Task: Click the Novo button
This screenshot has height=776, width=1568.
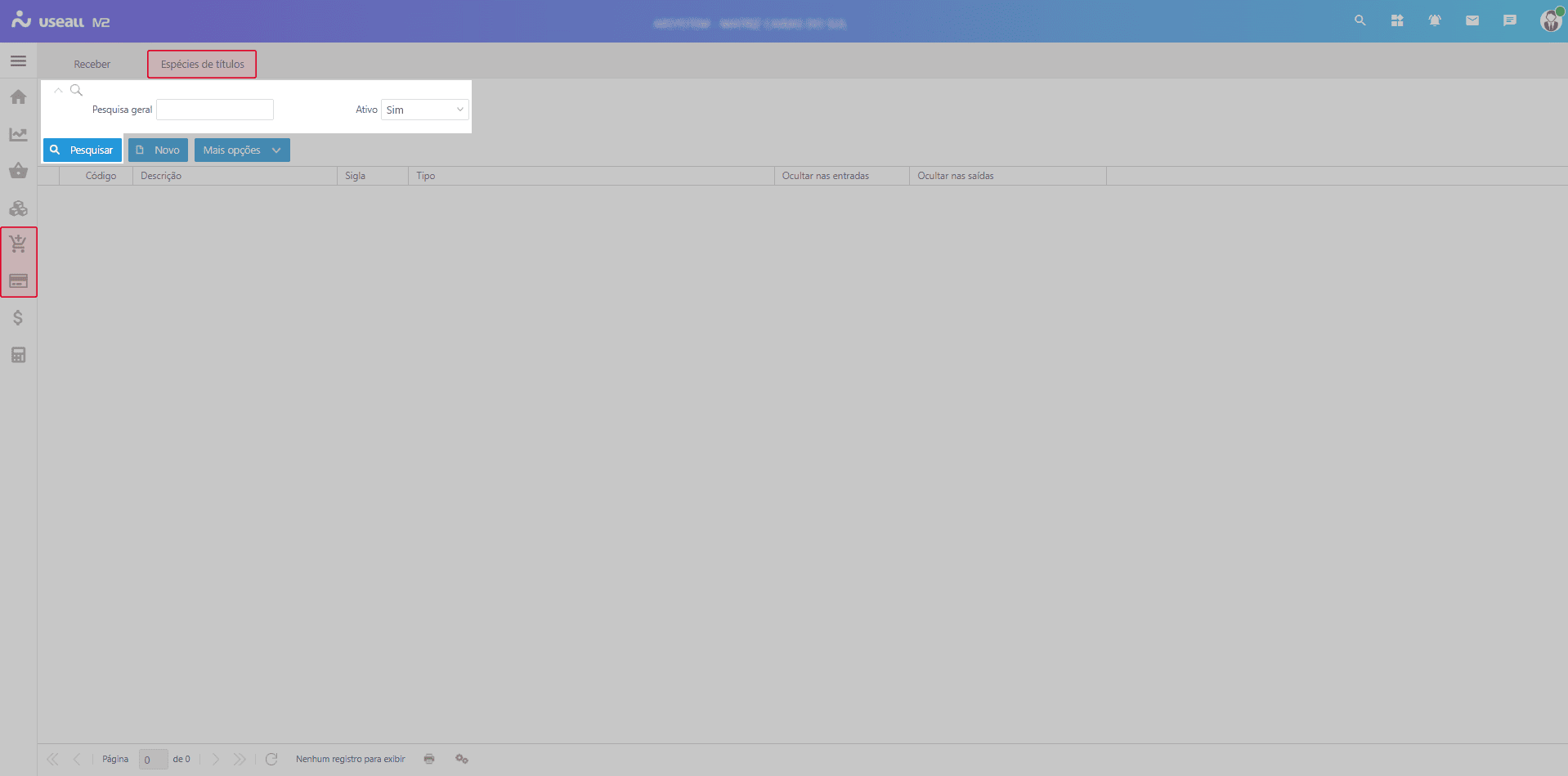Action: click(x=158, y=150)
